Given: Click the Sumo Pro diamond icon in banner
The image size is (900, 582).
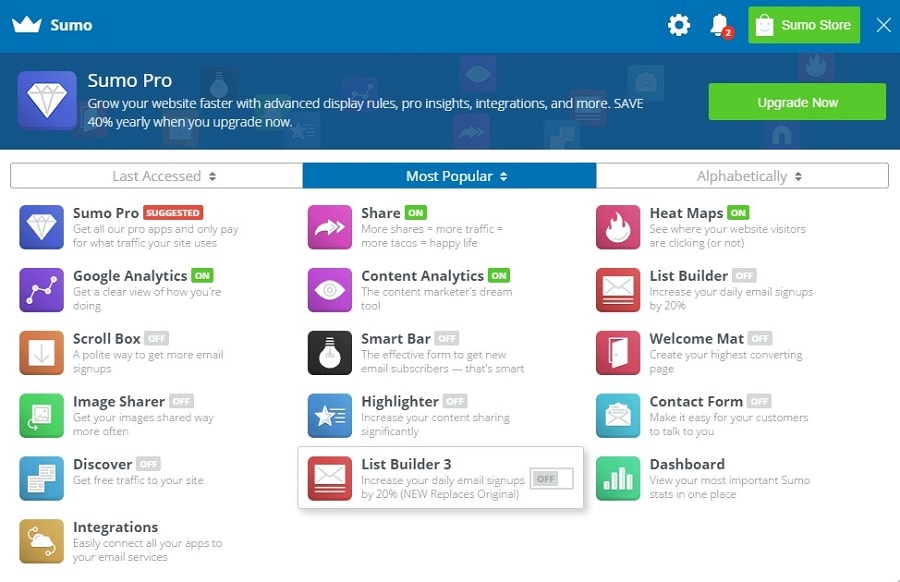Looking at the screenshot, I should [x=47, y=100].
